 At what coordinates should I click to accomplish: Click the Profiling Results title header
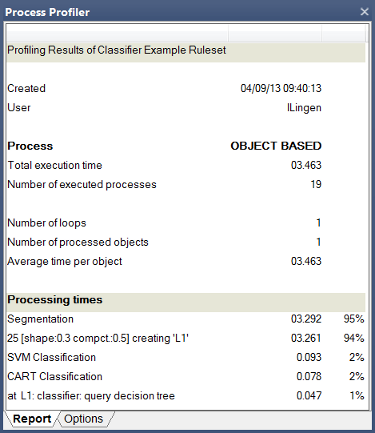(186, 50)
